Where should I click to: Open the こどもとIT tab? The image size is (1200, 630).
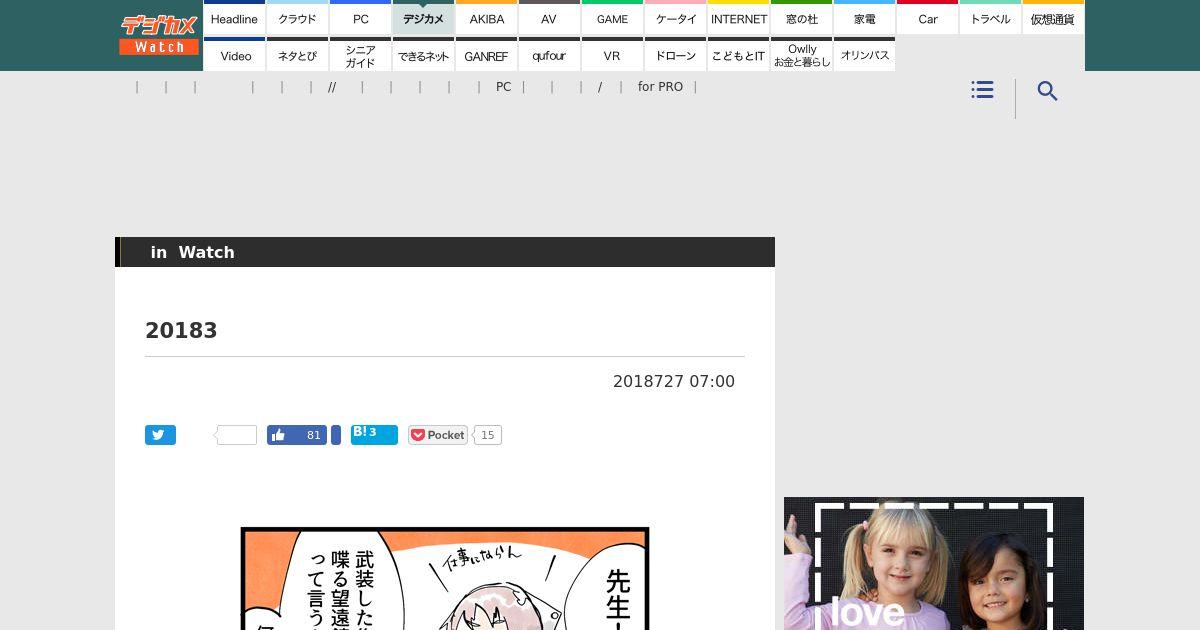point(738,54)
